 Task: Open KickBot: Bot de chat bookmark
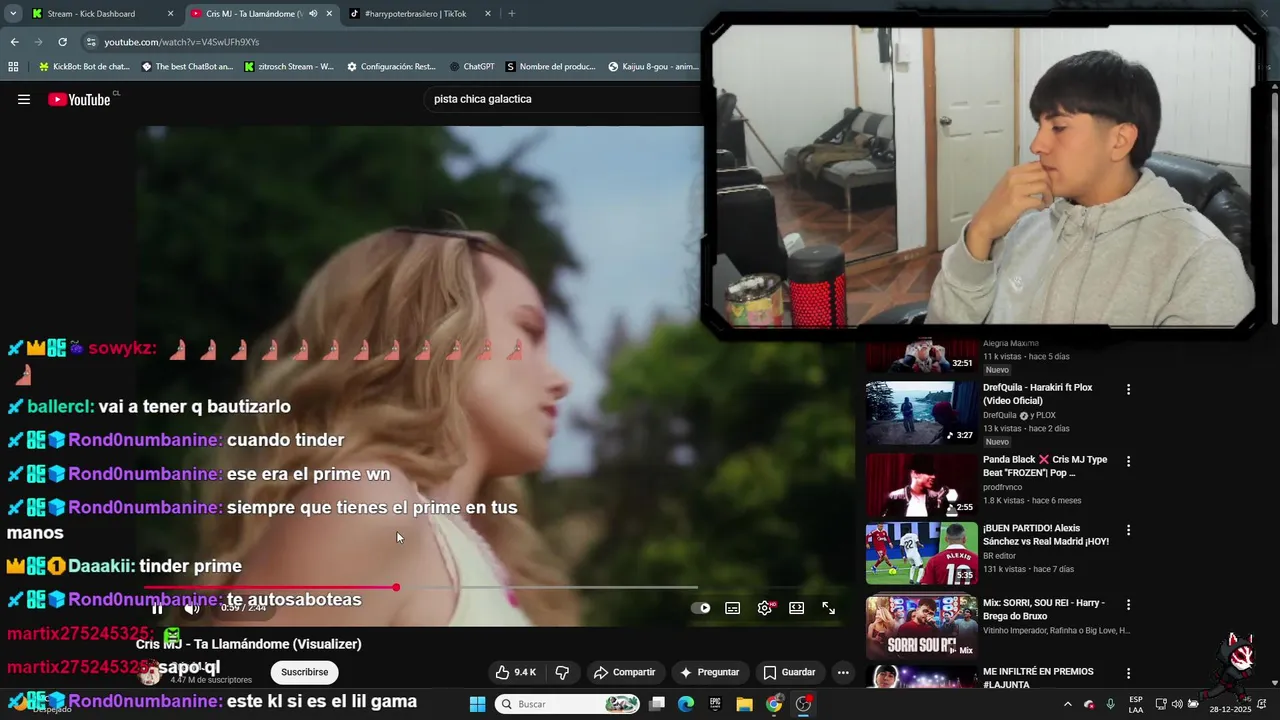[84, 67]
